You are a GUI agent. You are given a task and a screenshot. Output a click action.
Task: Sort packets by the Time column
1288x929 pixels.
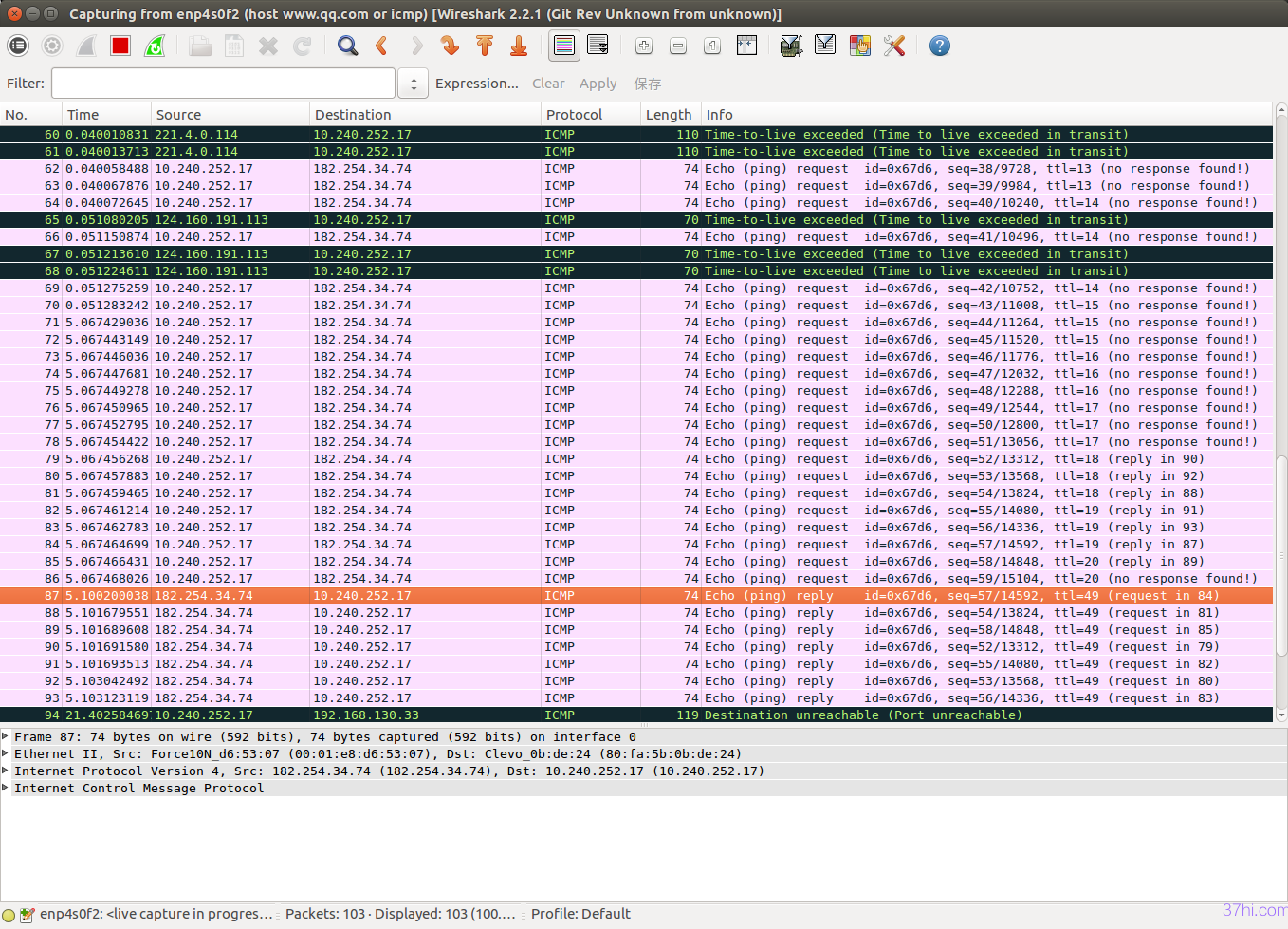(107, 114)
